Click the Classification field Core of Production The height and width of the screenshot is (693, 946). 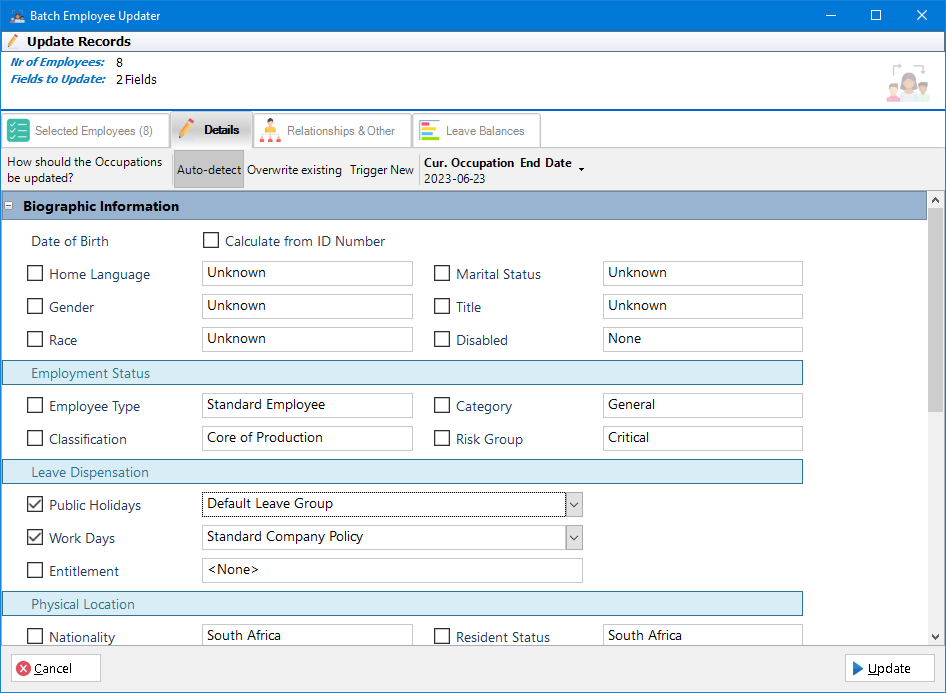pyautogui.click(x=307, y=438)
